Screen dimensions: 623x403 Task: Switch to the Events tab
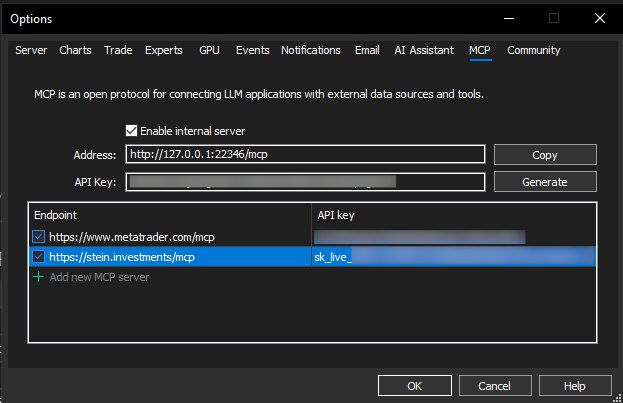click(x=253, y=50)
